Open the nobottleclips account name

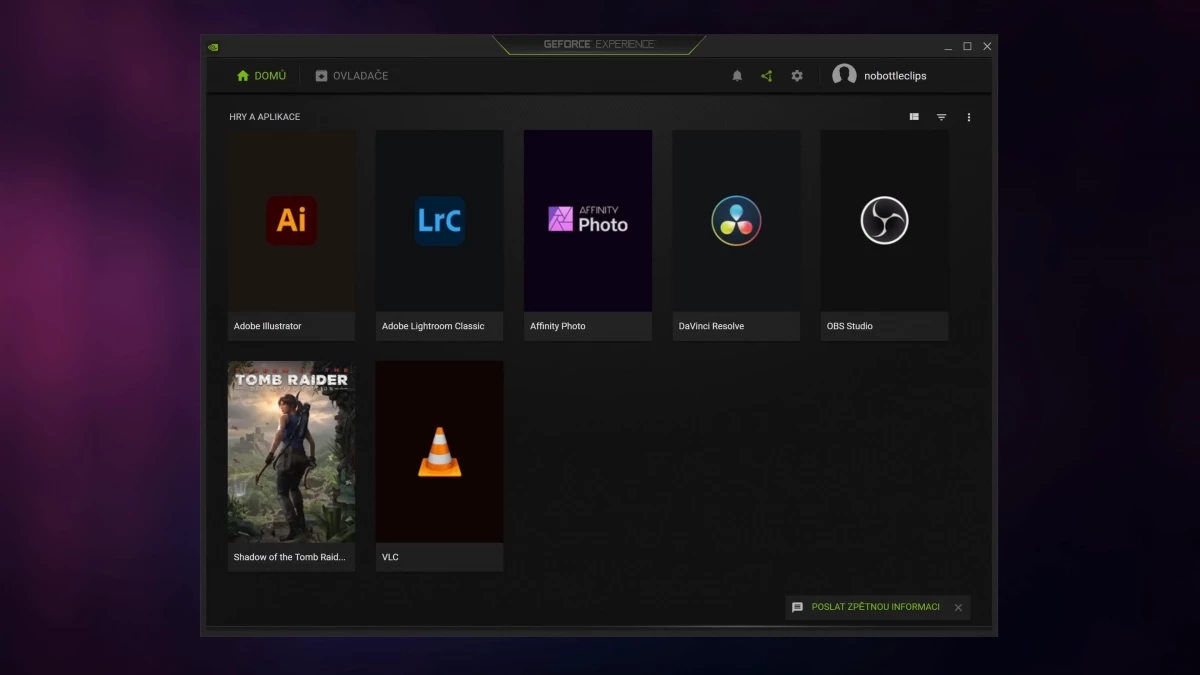[895, 76]
